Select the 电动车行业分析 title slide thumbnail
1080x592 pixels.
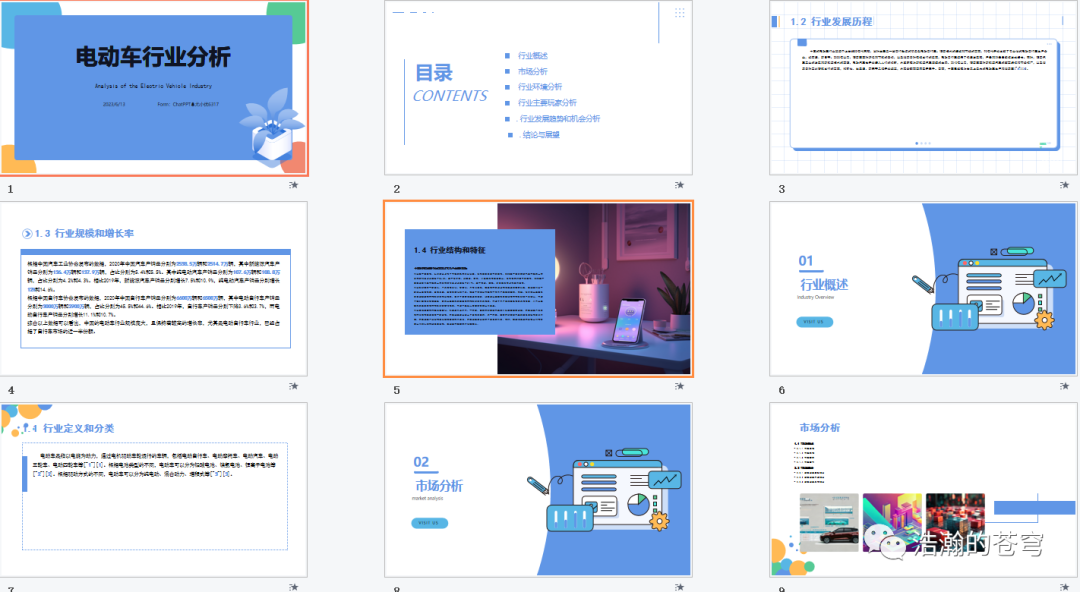coord(154,88)
